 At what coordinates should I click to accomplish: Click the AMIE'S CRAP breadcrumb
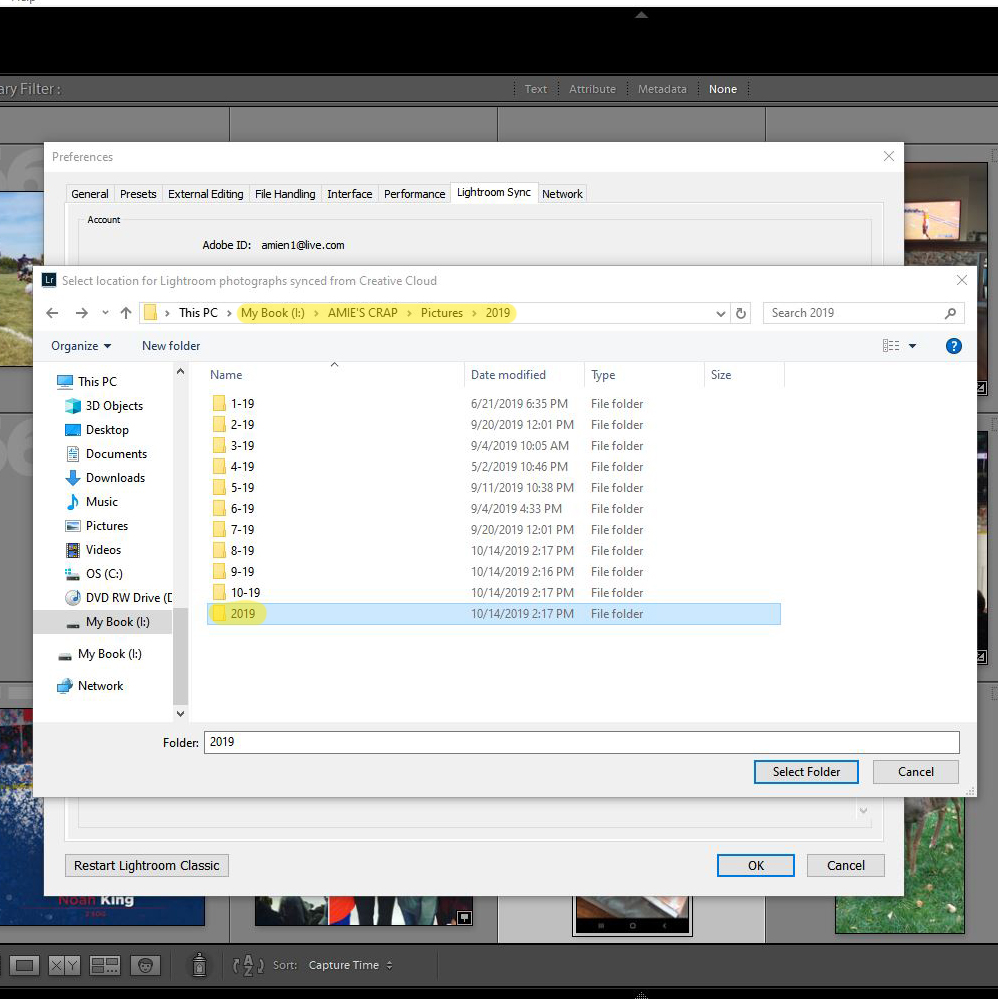pos(363,313)
